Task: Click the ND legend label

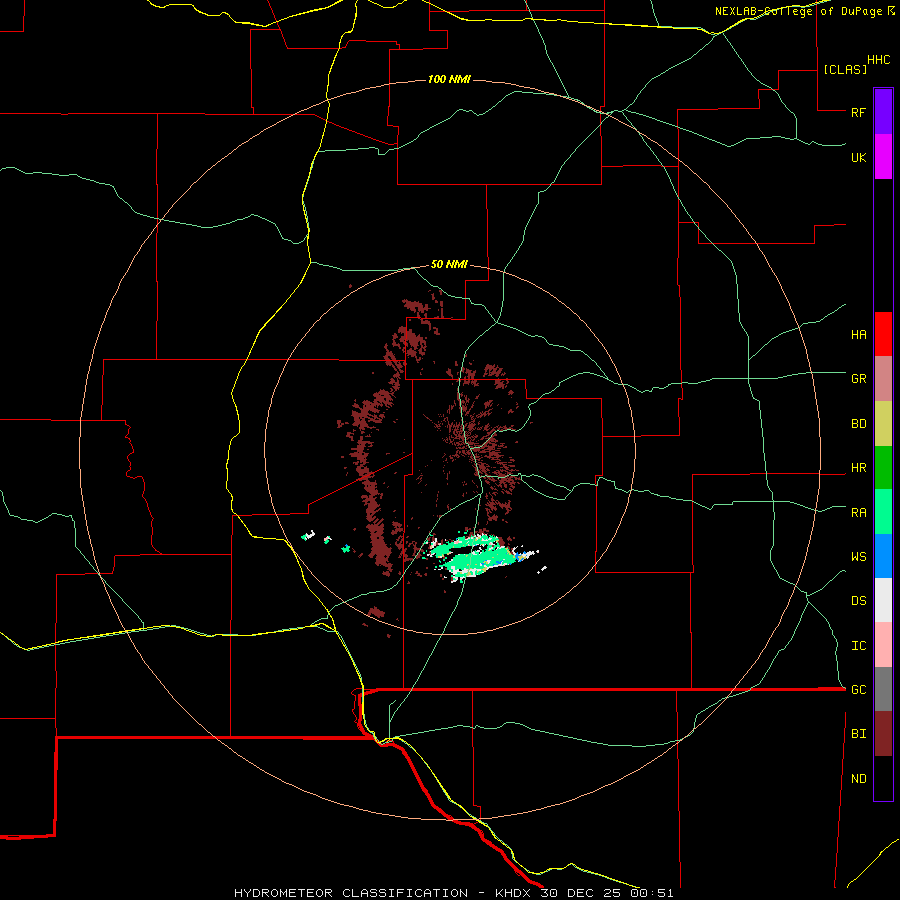Action: pos(858,779)
